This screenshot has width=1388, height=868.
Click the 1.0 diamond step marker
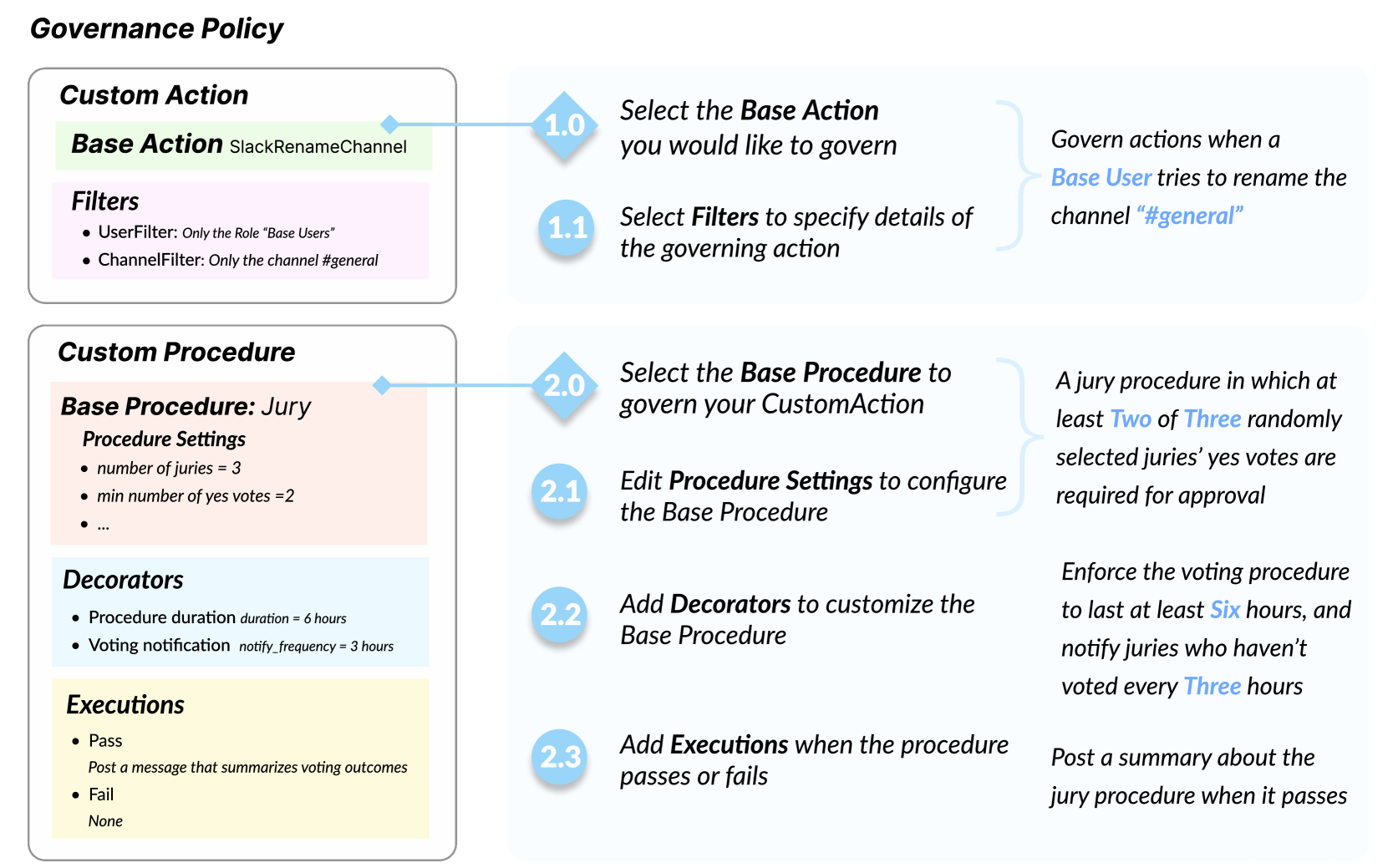(565, 125)
